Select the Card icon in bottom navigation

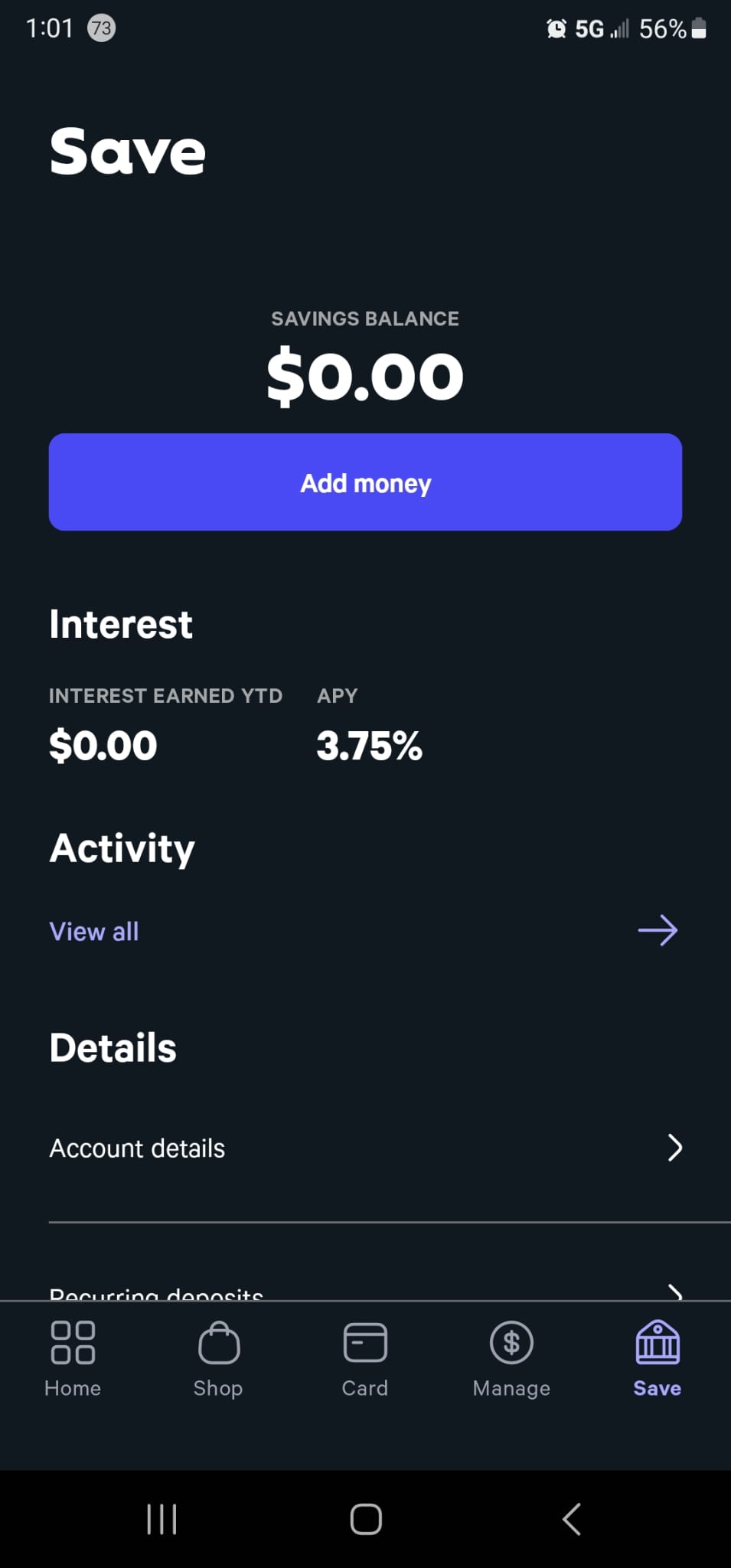click(365, 1342)
